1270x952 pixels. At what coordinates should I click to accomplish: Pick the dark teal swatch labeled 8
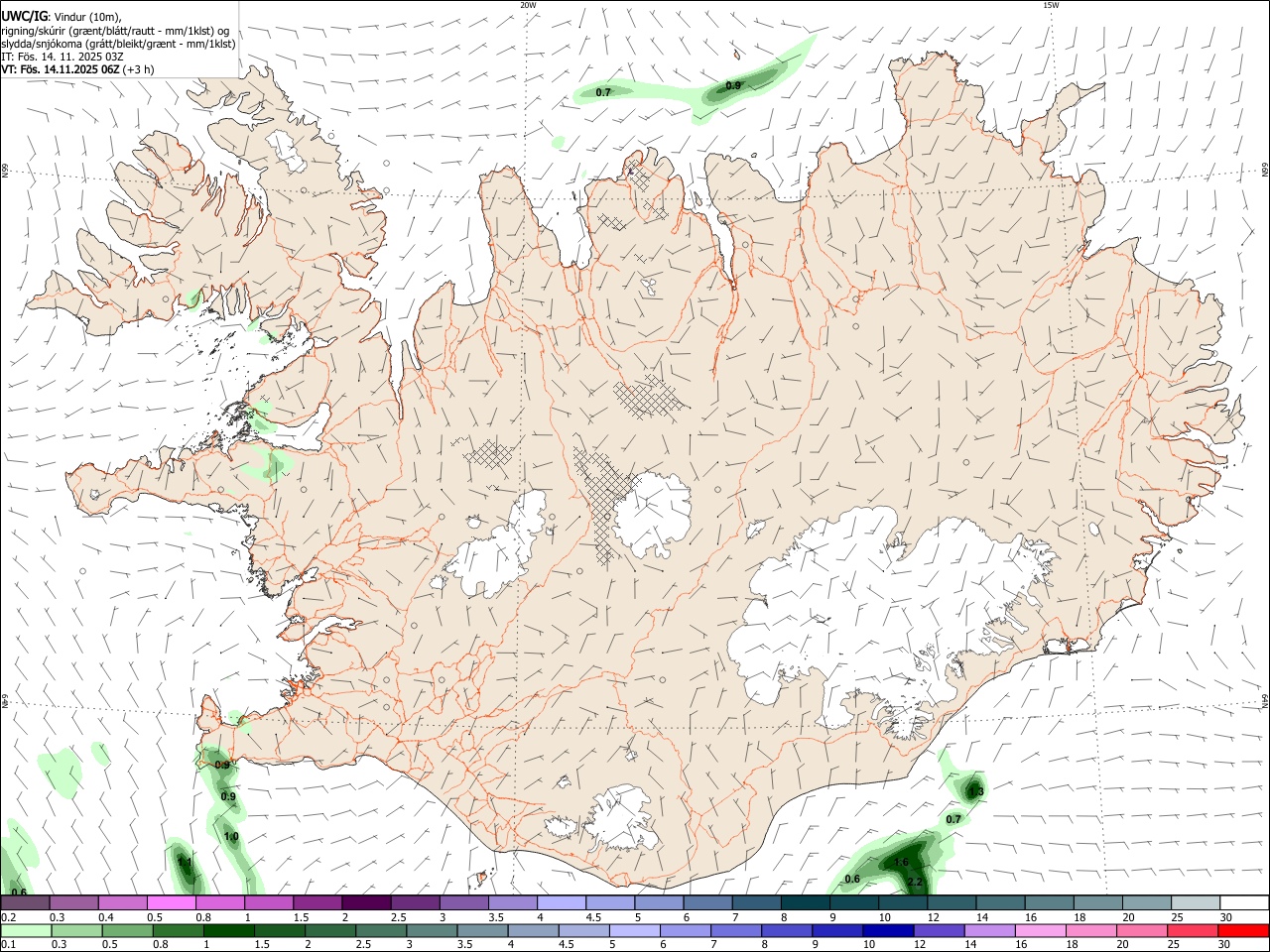click(x=805, y=902)
